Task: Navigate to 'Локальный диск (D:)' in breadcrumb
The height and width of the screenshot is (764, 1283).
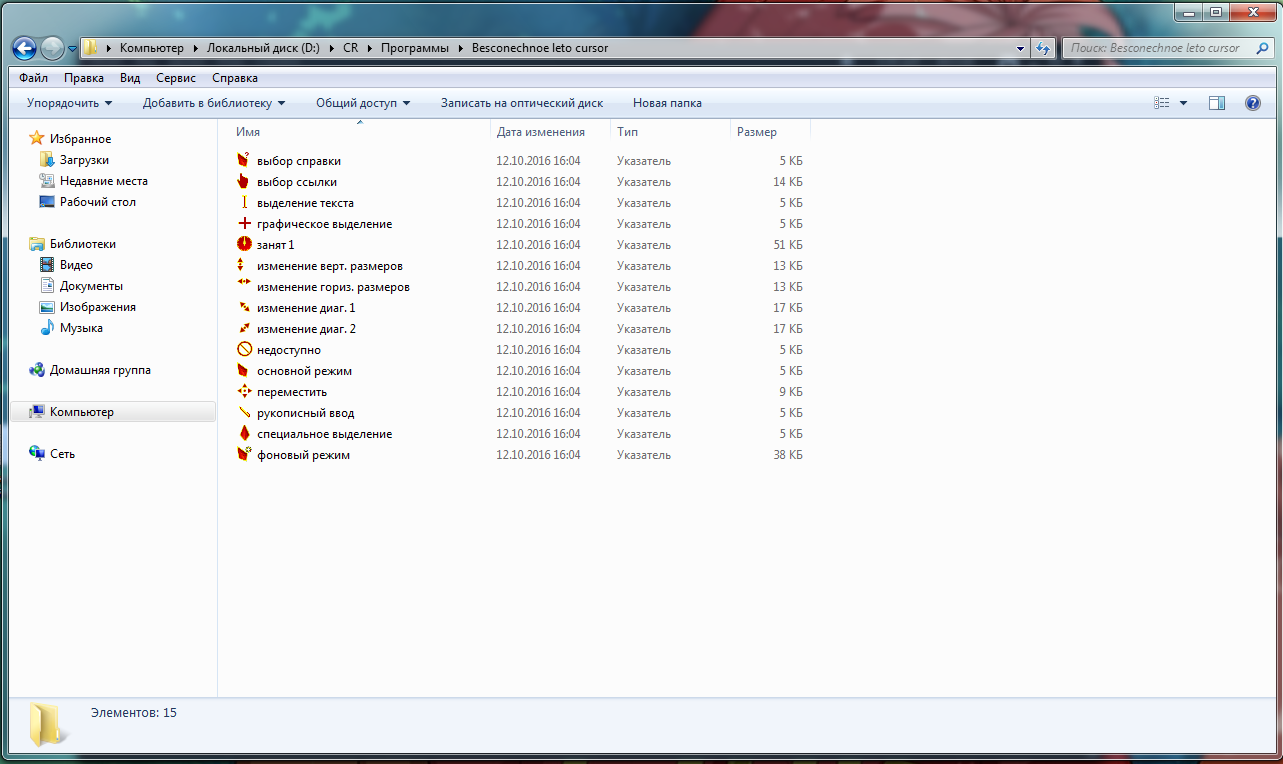Action: coord(264,48)
